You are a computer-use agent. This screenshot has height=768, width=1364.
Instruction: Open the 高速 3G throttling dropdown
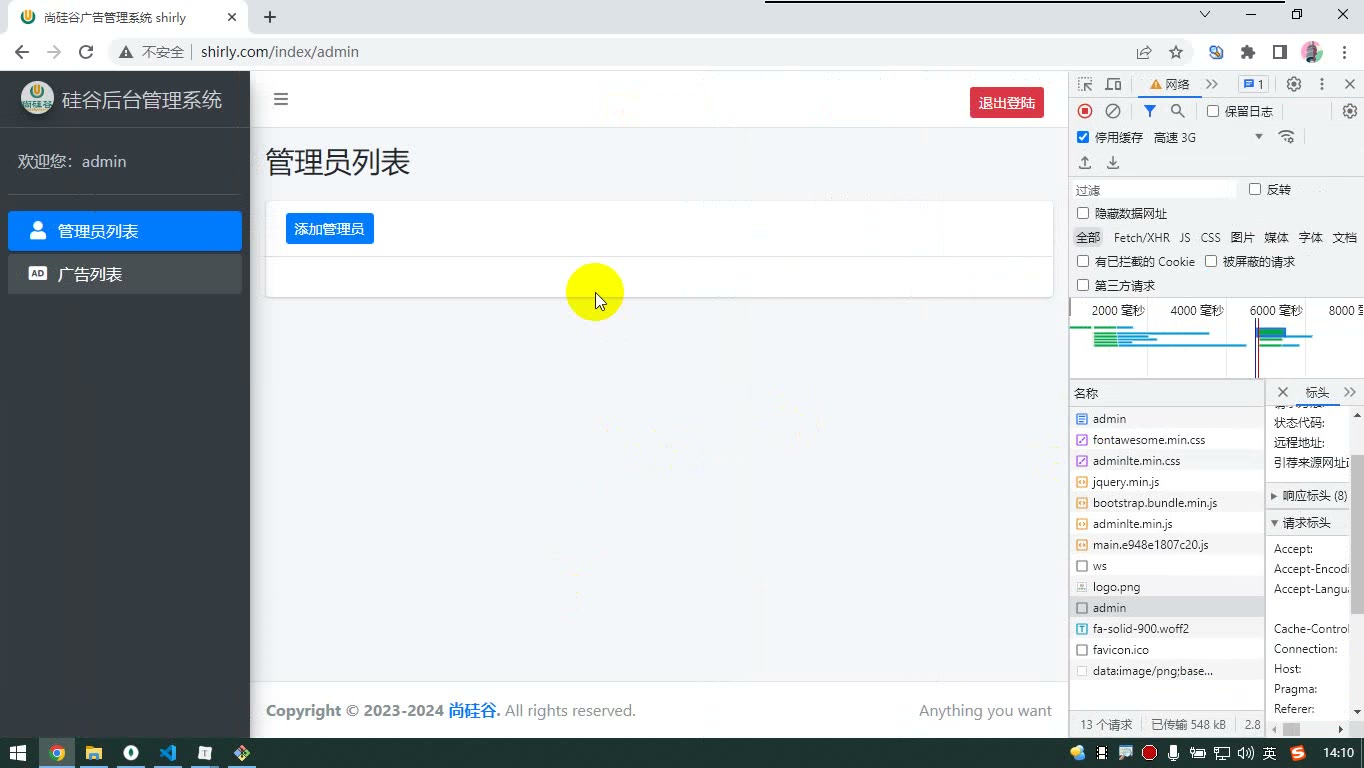click(x=1208, y=137)
